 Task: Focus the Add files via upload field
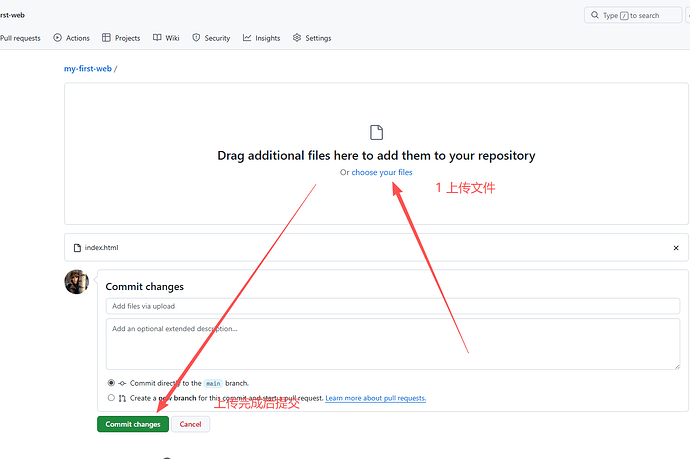(x=392, y=306)
